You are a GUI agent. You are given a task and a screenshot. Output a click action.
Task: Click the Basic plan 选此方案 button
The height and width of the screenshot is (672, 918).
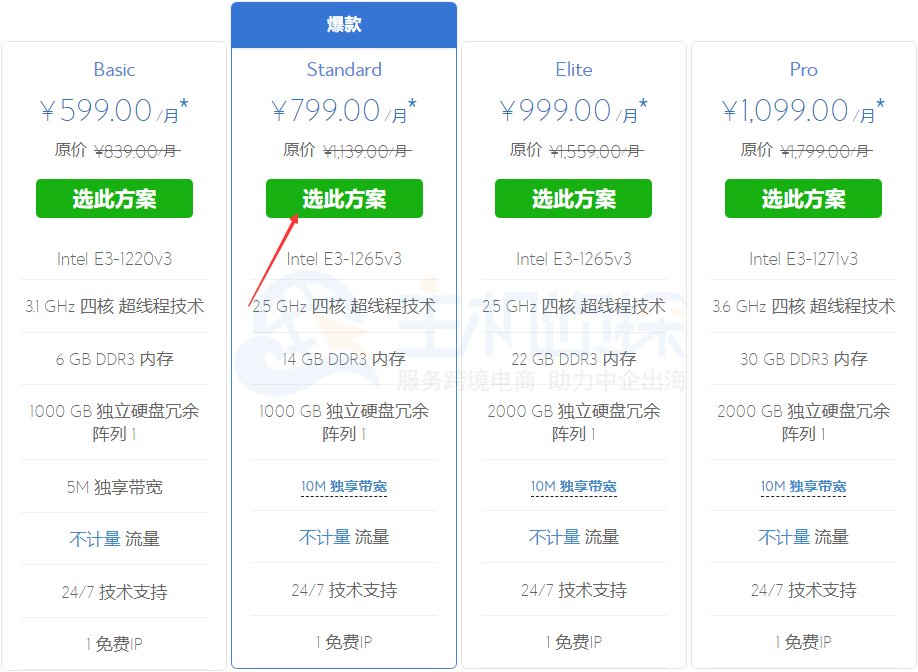[x=113, y=198]
